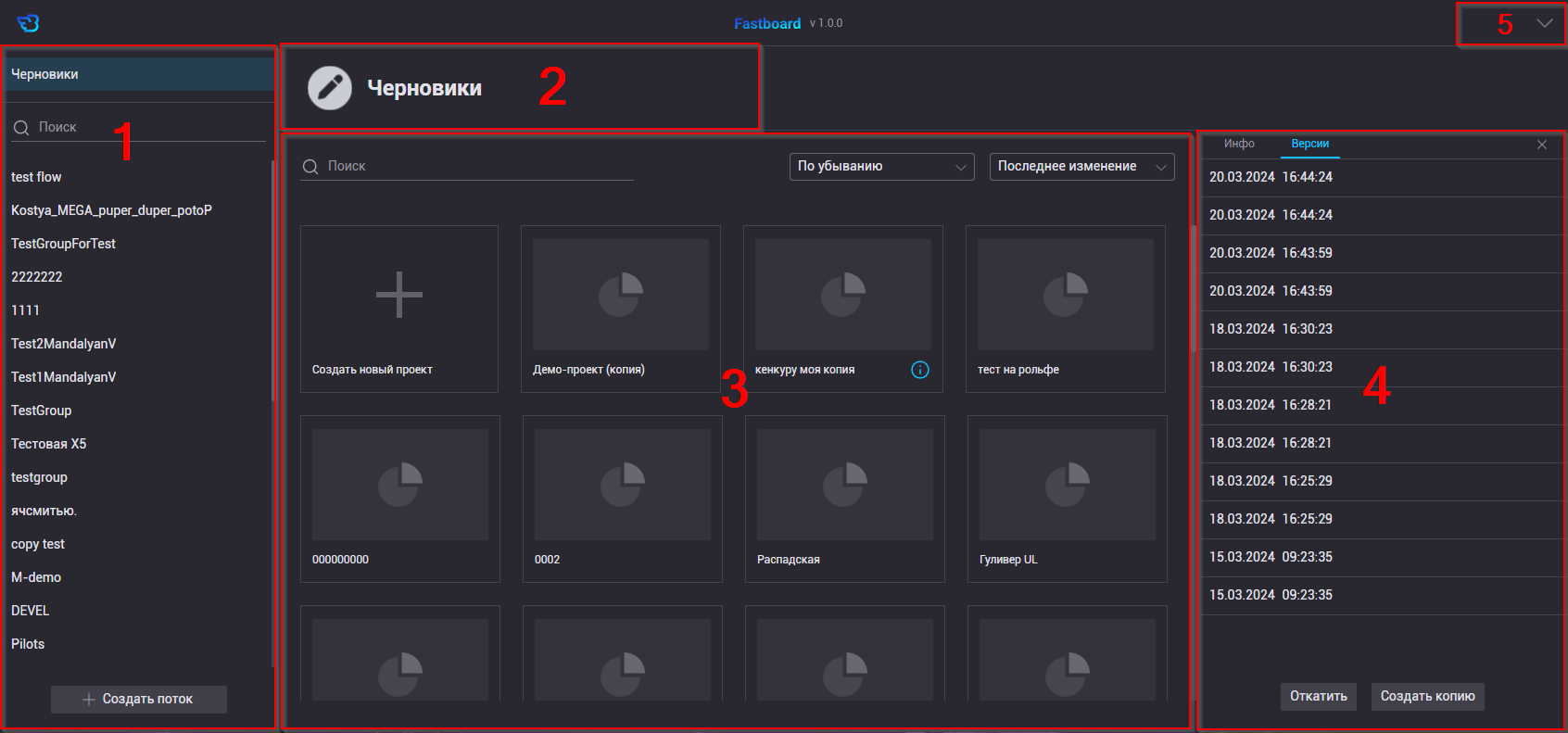
Task: Switch to the Инфо tab
Action: [x=1239, y=144]
